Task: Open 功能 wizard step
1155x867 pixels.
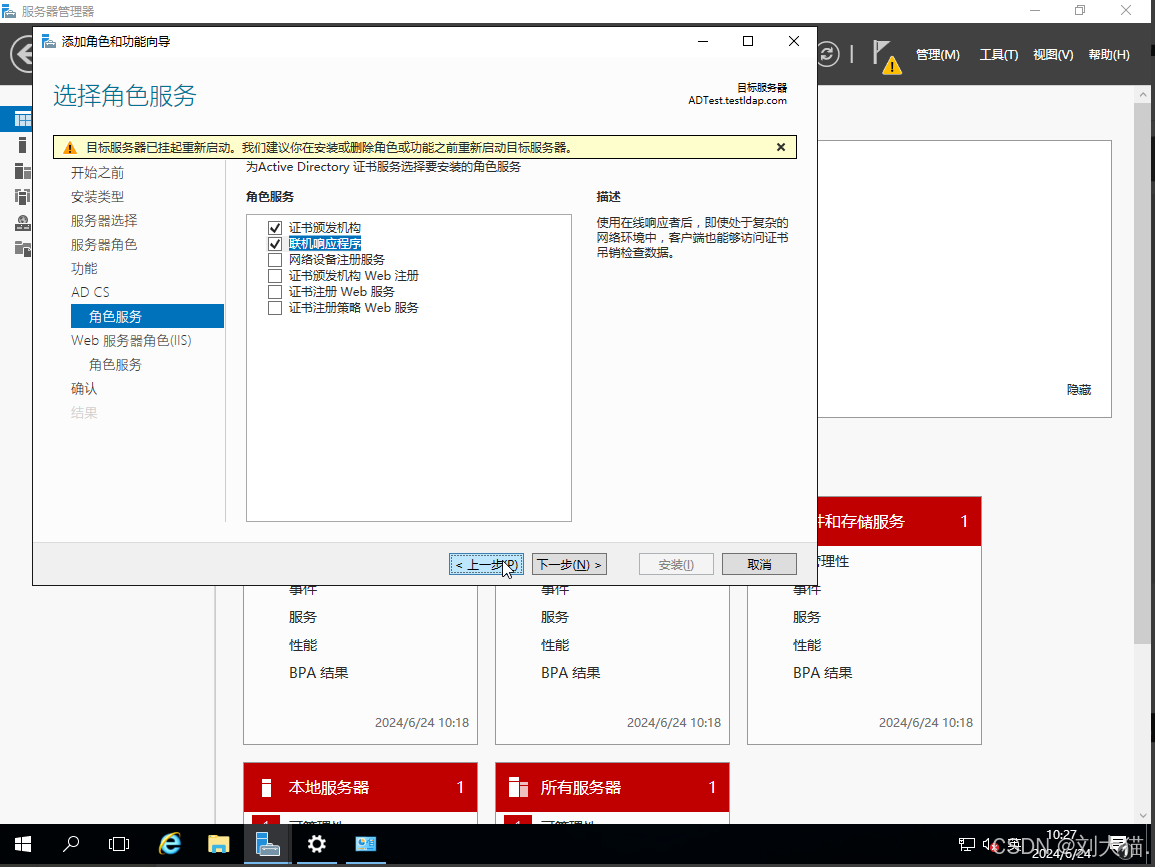Action: [84, 269]
